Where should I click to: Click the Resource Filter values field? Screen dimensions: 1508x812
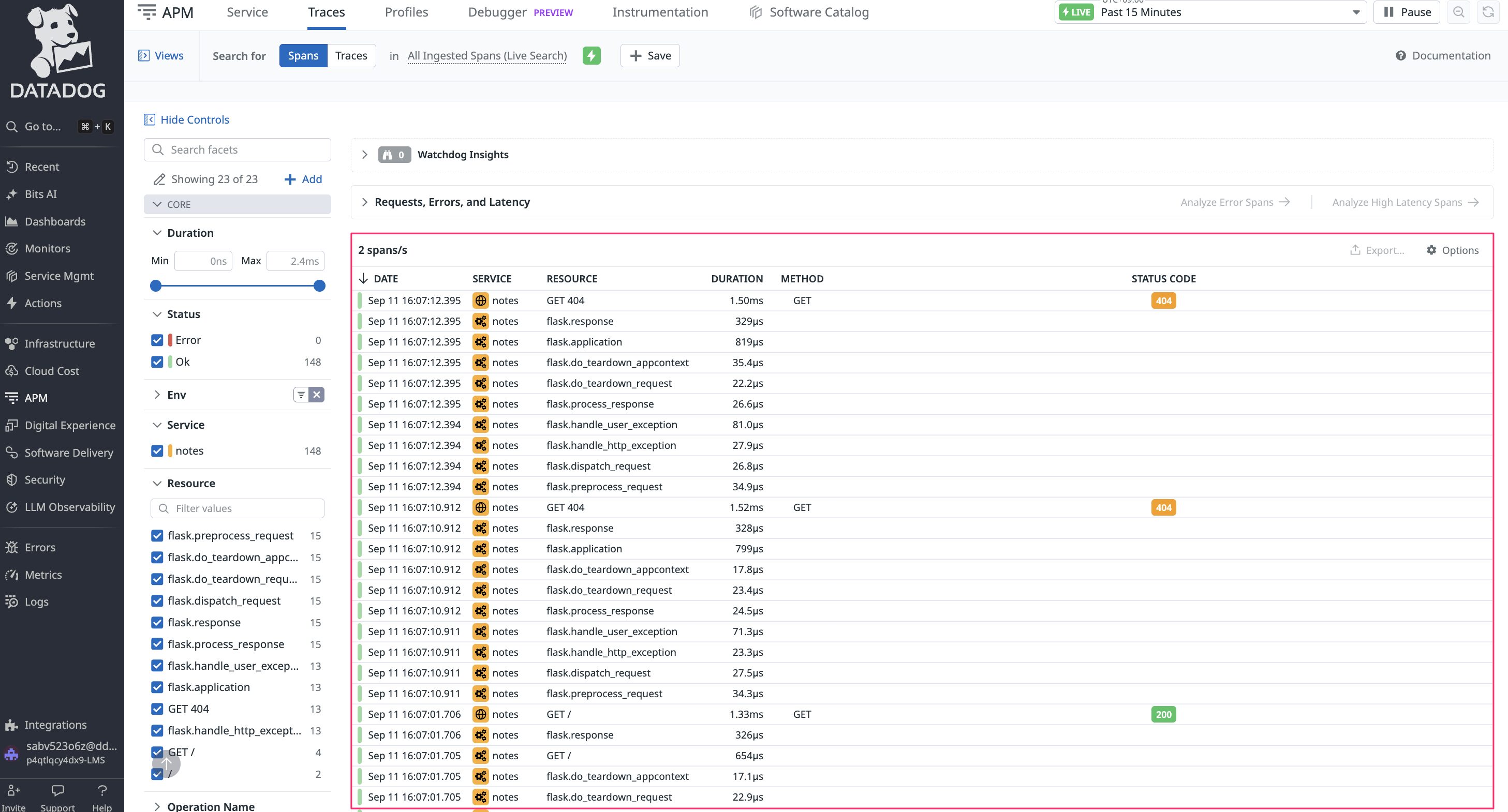click(x=237, y=509)
